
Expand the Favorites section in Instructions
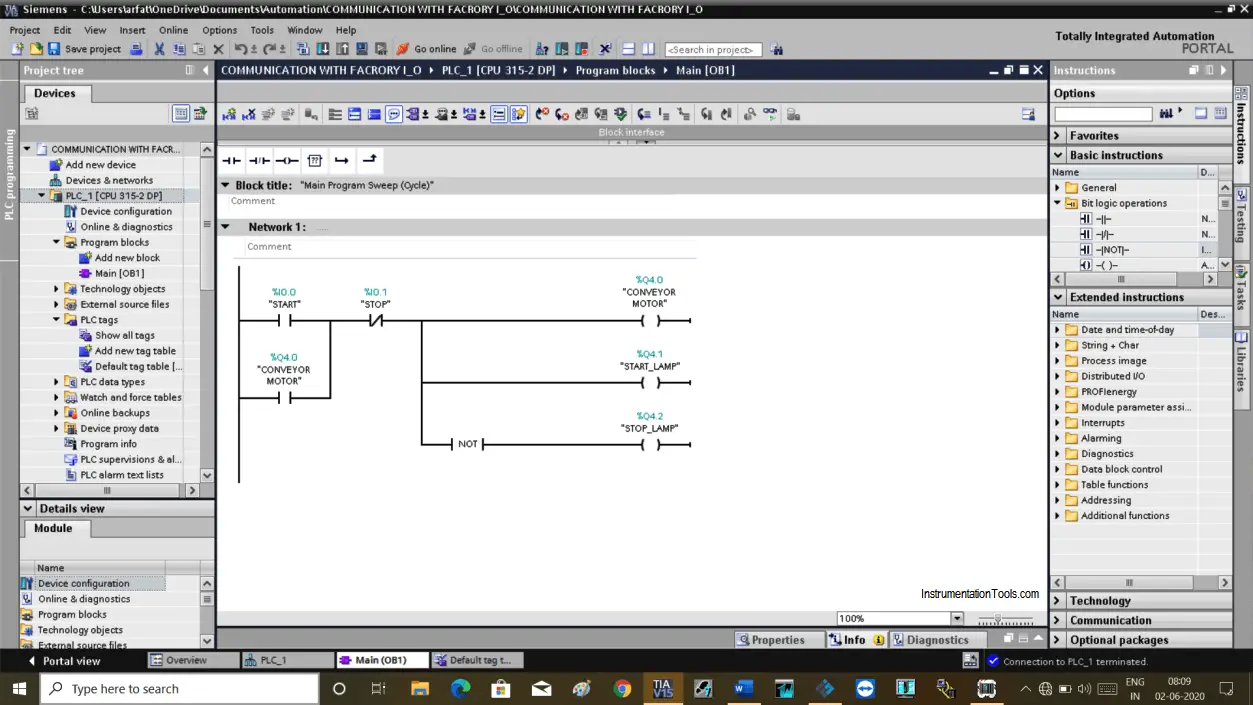pos(1058,136)
